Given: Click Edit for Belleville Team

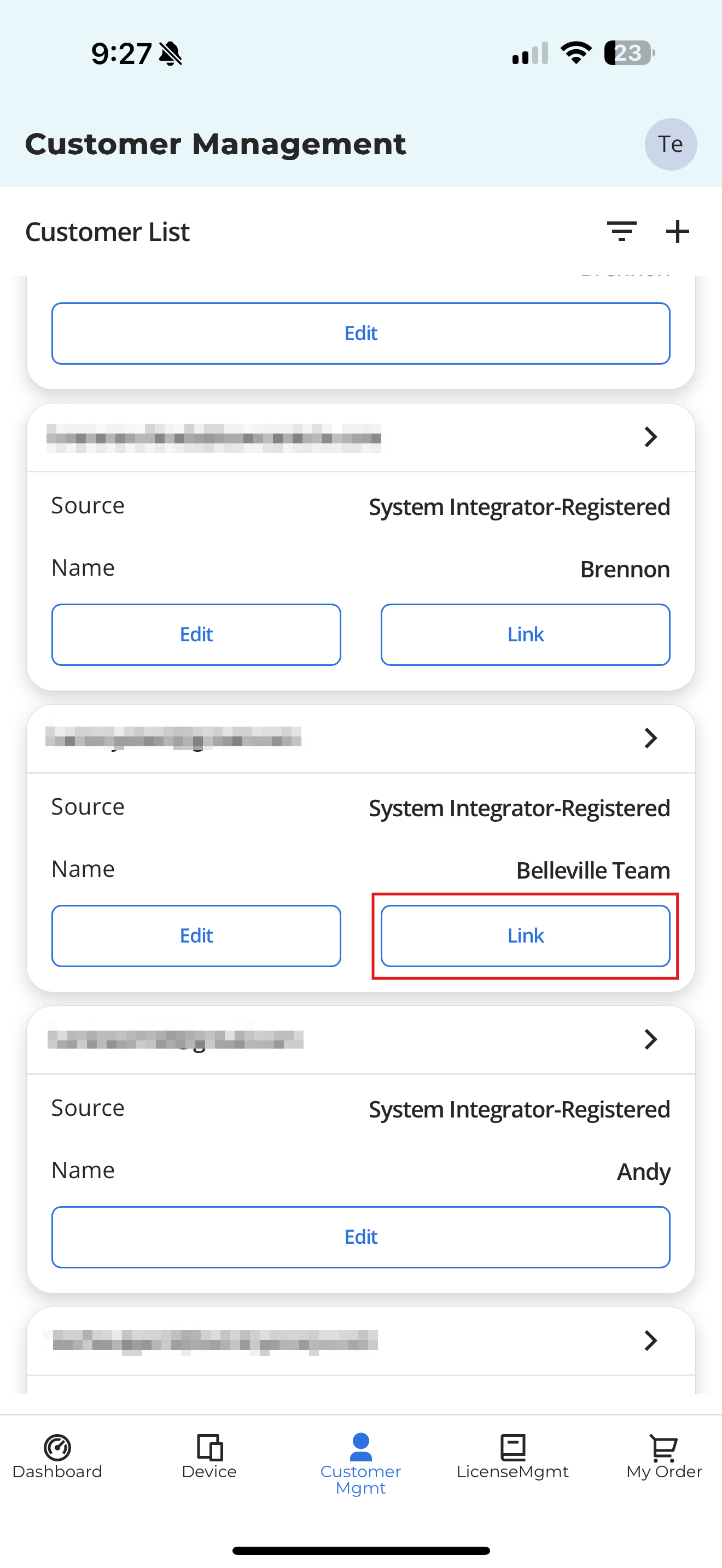Looking at the screenshot, I should tap(196, 935).
